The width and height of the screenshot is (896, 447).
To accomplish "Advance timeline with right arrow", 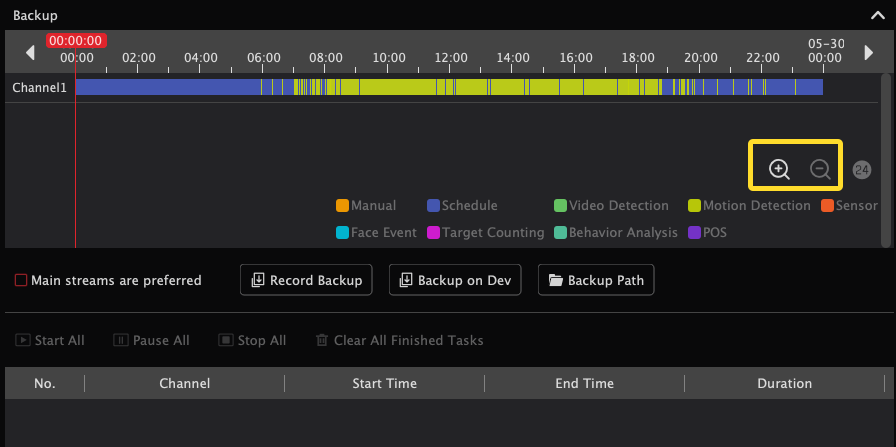I will click(x=869, y=53).
